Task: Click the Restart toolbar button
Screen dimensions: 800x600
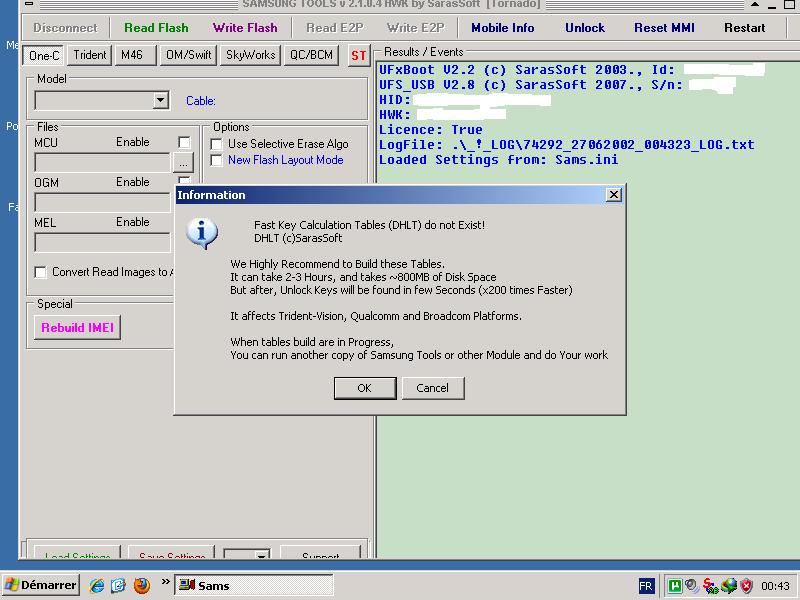Action: tap(744, 28)
